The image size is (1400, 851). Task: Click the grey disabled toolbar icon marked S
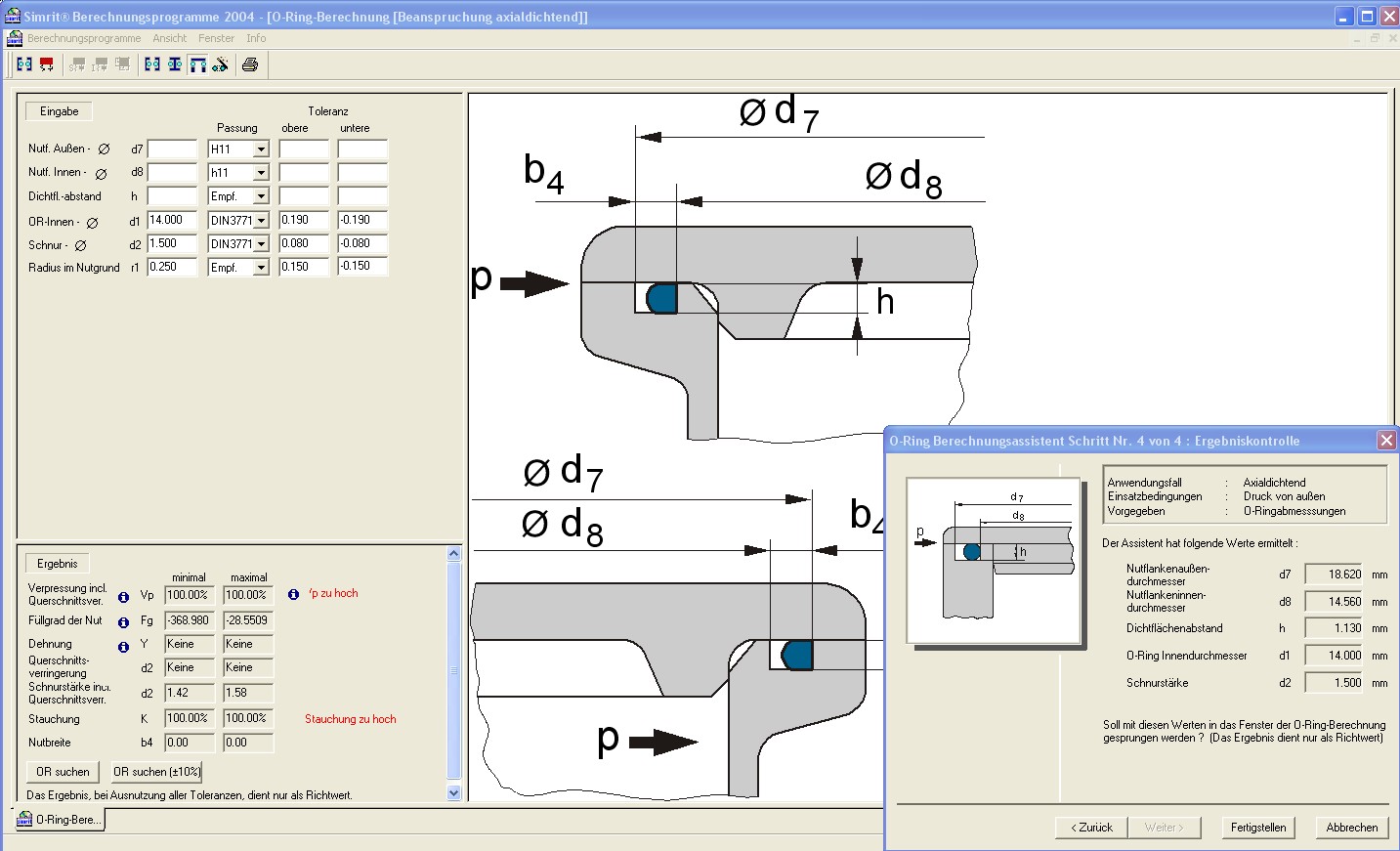(77, 64)
